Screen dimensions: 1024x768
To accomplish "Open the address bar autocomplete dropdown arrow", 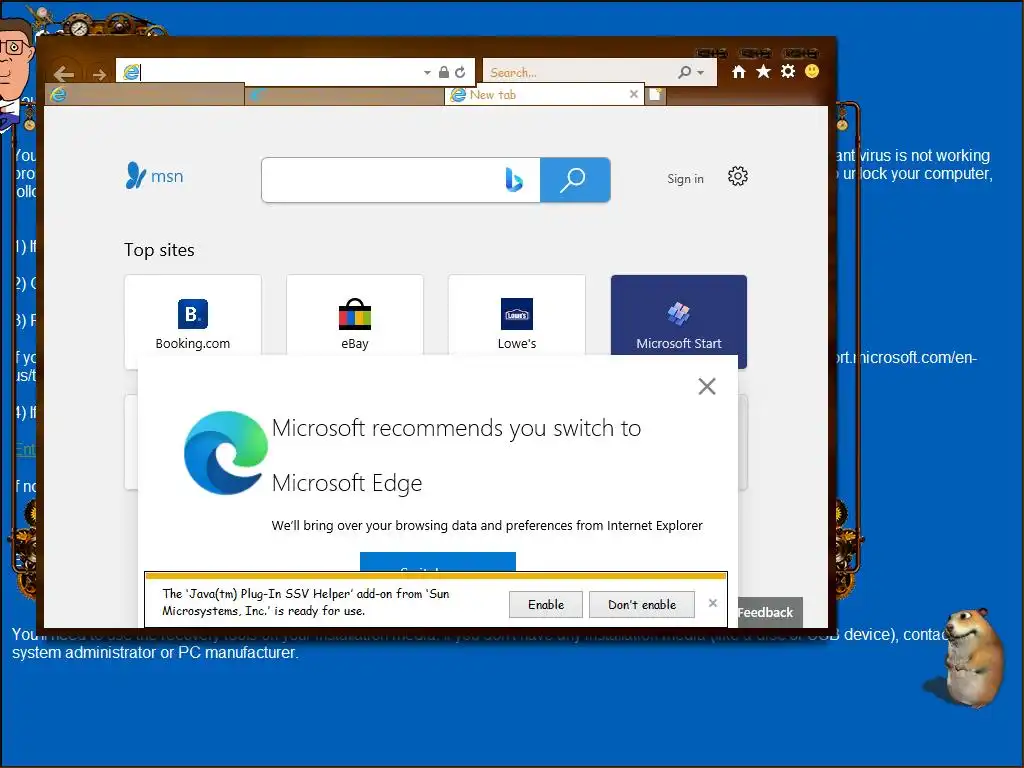I will (426, 72).
